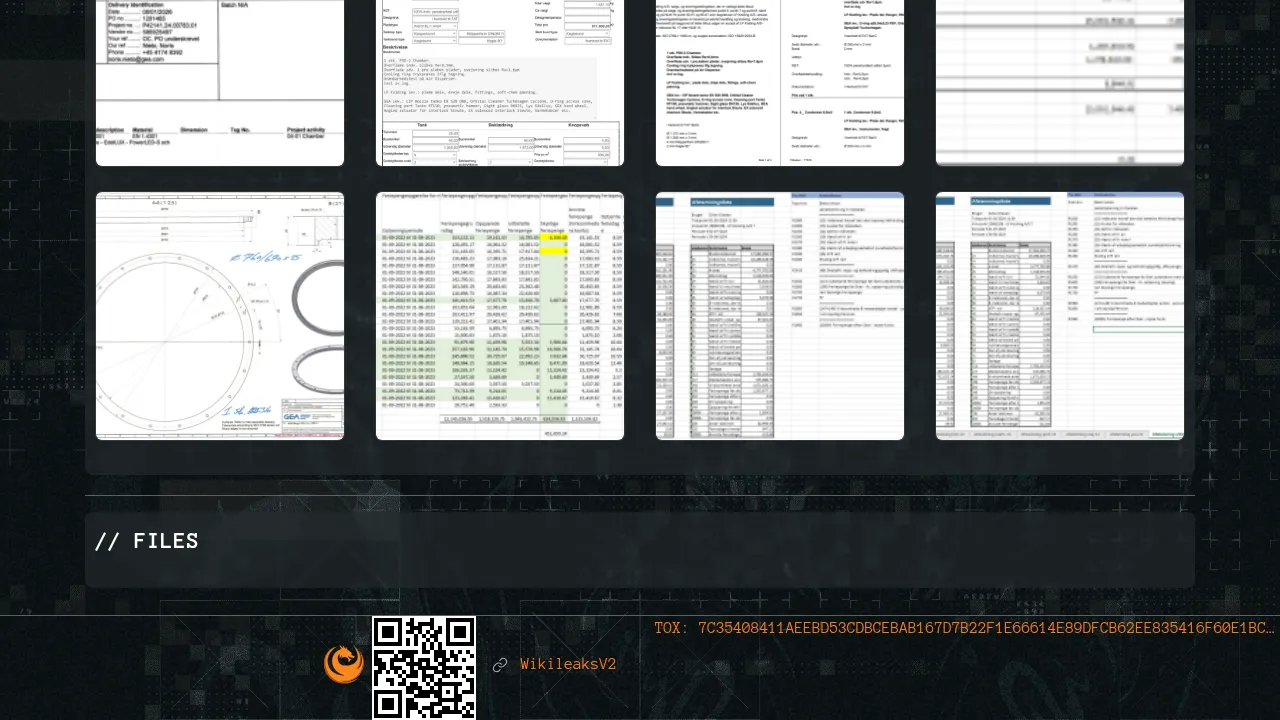Open third bottom-row spreadsheet thumbnail with blue header
Screen dimensions: 1280x720
(780, 316)
